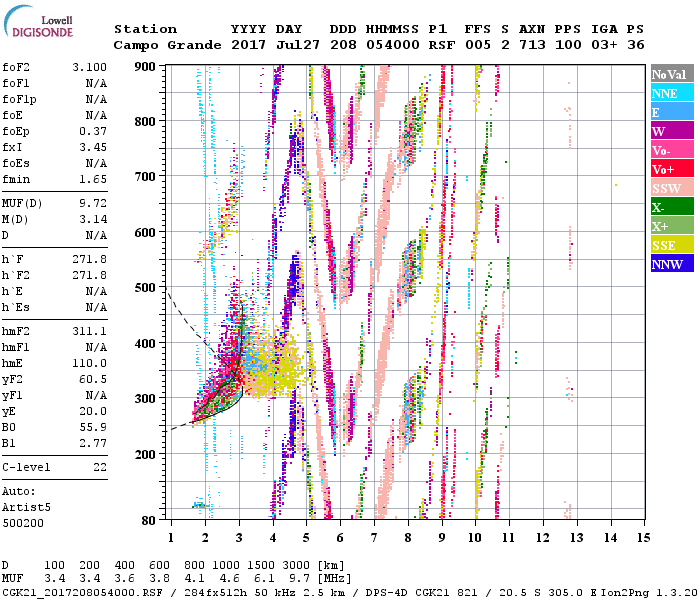700x600 pixels.
Task: Click the cyan NNE legend entry
Action: pos(671,93)
